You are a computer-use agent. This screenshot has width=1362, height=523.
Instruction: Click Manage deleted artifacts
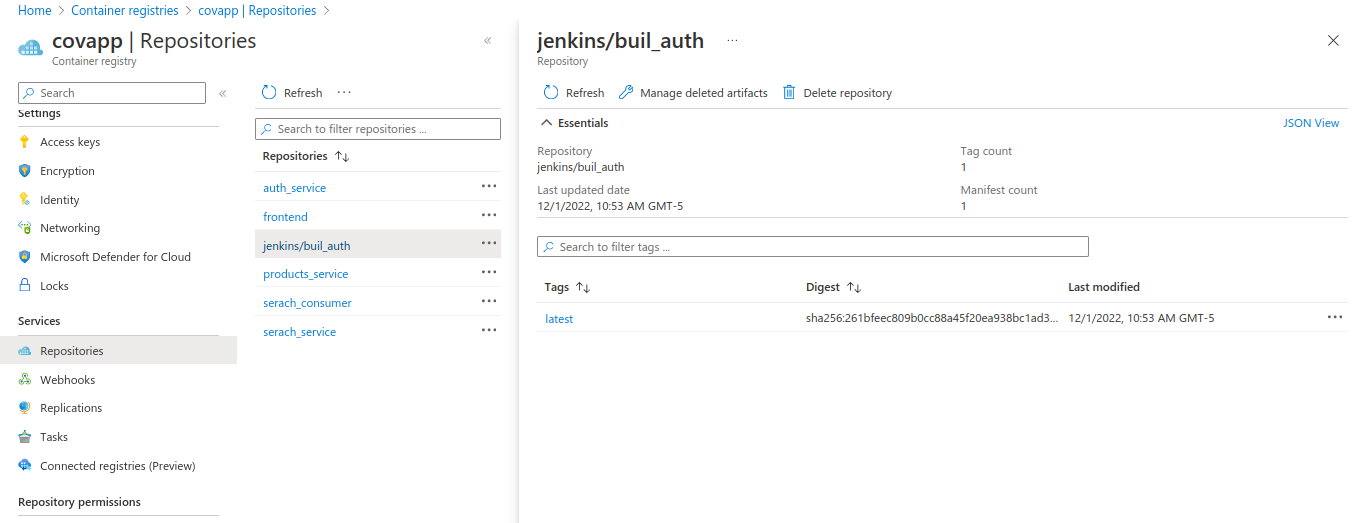[x=693, y=93]
